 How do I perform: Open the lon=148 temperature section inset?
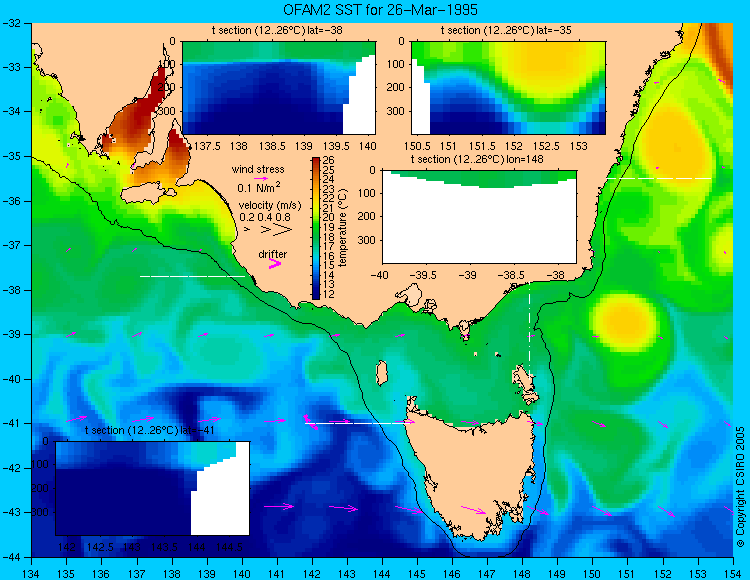tap(479, 217)
